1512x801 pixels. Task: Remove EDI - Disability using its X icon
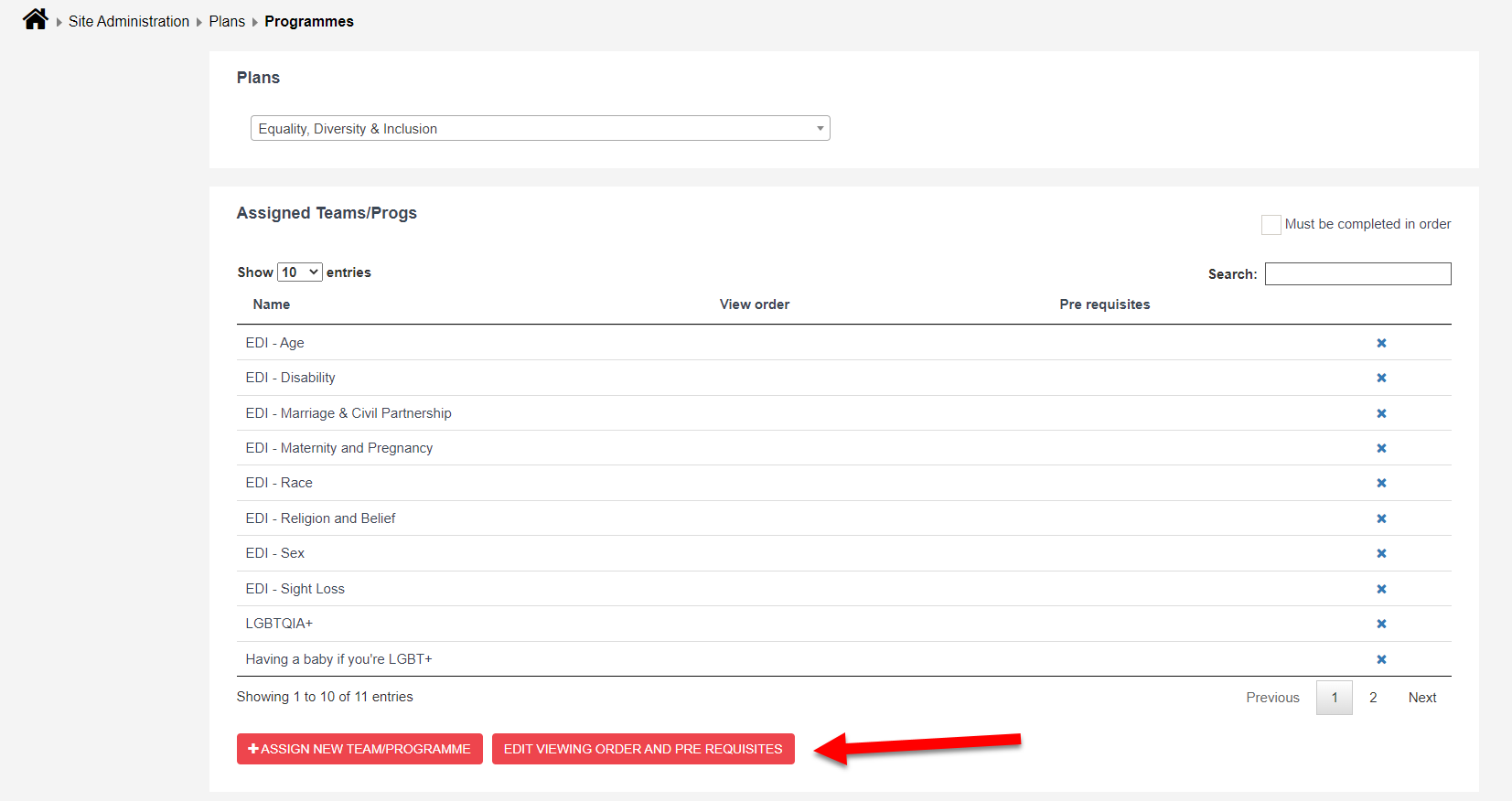click(x=1381, y=378)
